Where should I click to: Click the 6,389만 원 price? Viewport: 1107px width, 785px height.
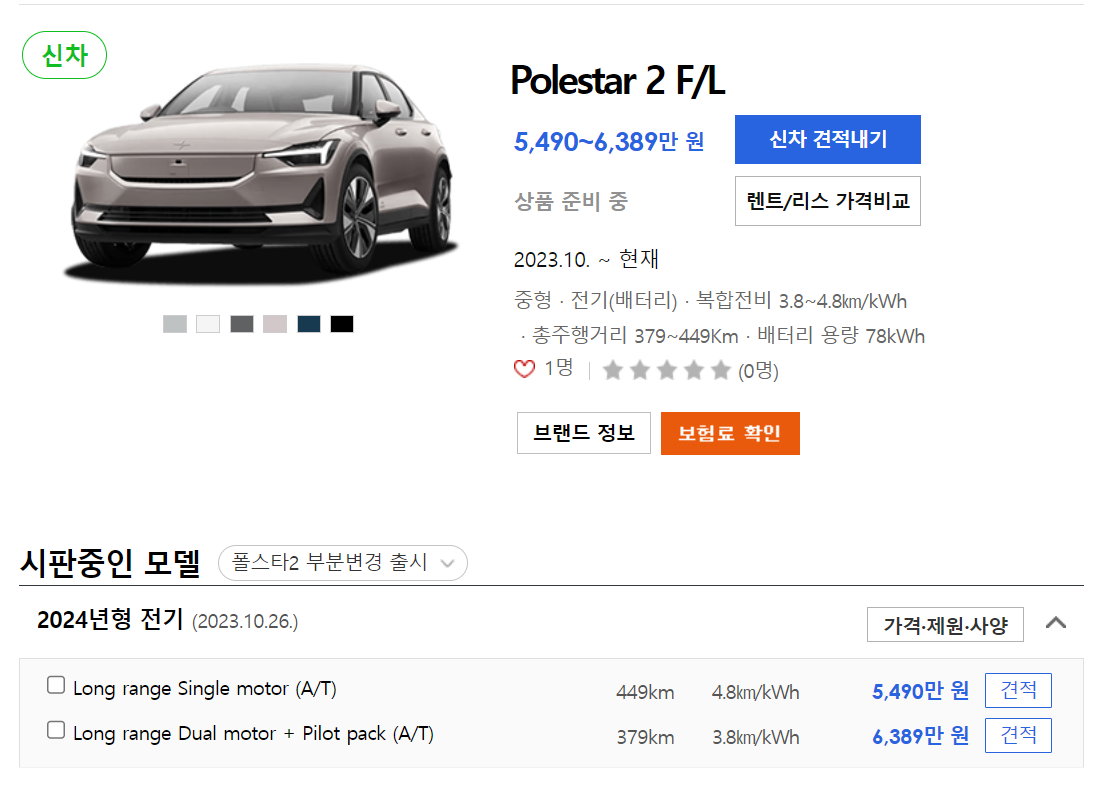coord(920,736)
